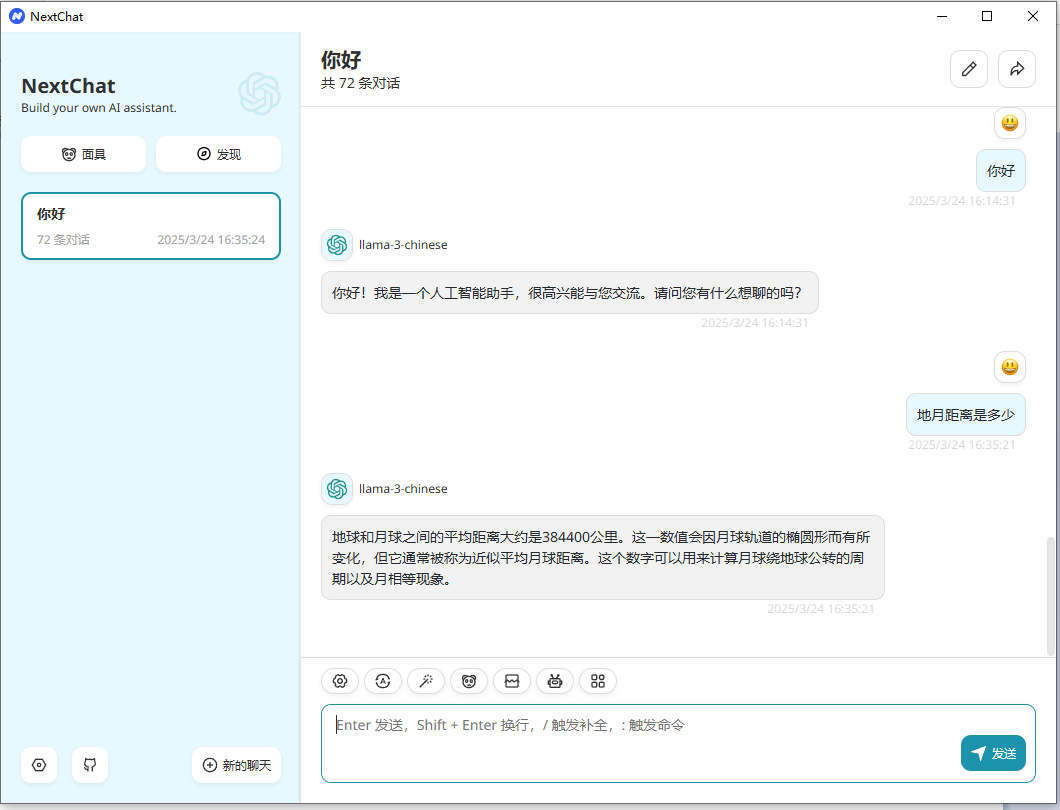The height and width of the screenshot is (810, 1060).
Task: Click the llama-3-chinese avatar on moon distance reply
Action: 337,489
